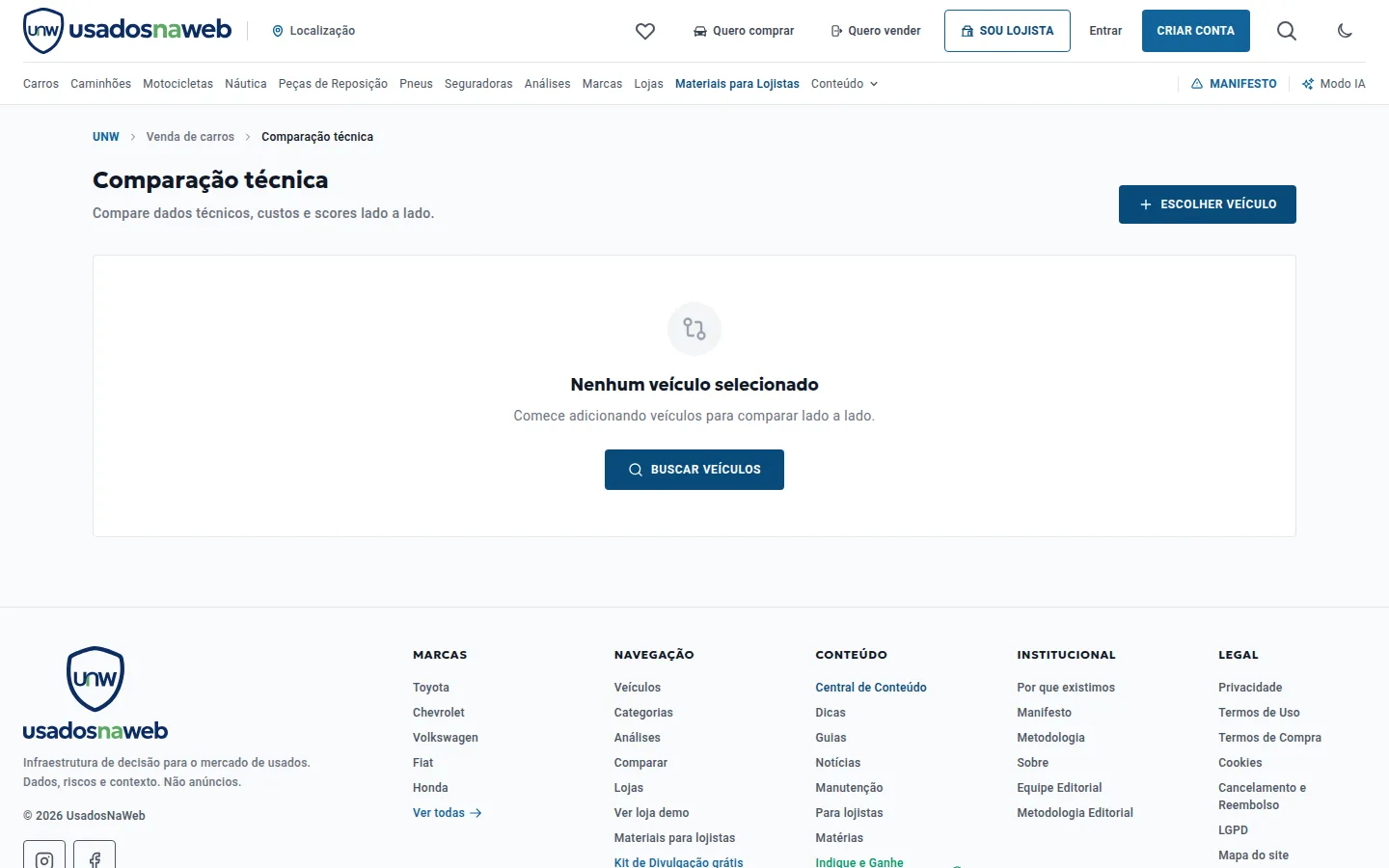Image resolution: width=1389 pixels, height=868 pixels.
Task: Open the Motocicletas menu item
Action: tap(177, 84)
